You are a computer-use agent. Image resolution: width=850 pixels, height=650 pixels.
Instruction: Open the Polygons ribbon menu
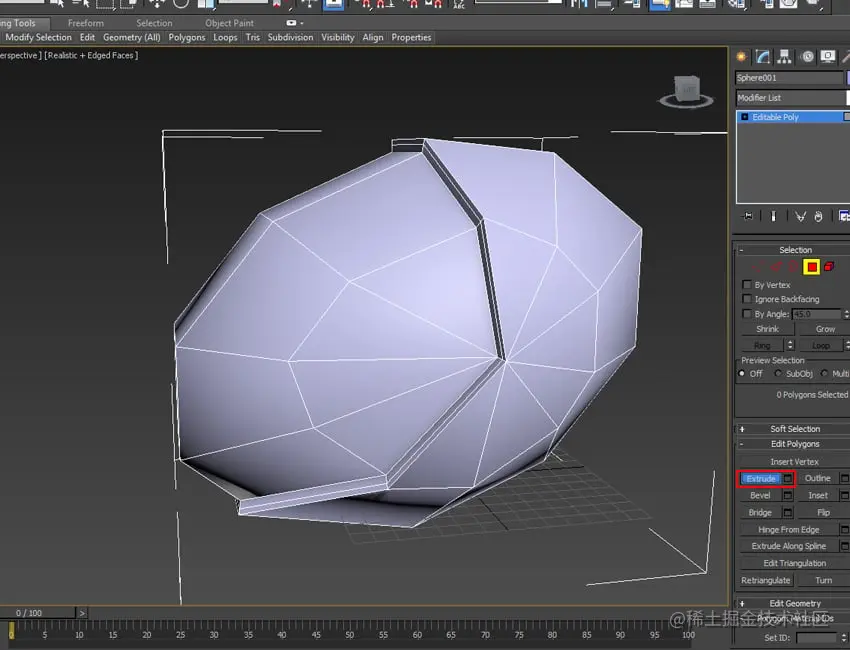tap(187, 38)
